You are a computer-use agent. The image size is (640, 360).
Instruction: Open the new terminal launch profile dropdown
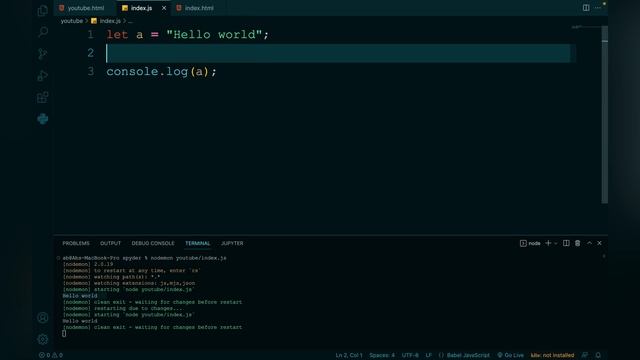pyautogui.click(x=556, y=243)
